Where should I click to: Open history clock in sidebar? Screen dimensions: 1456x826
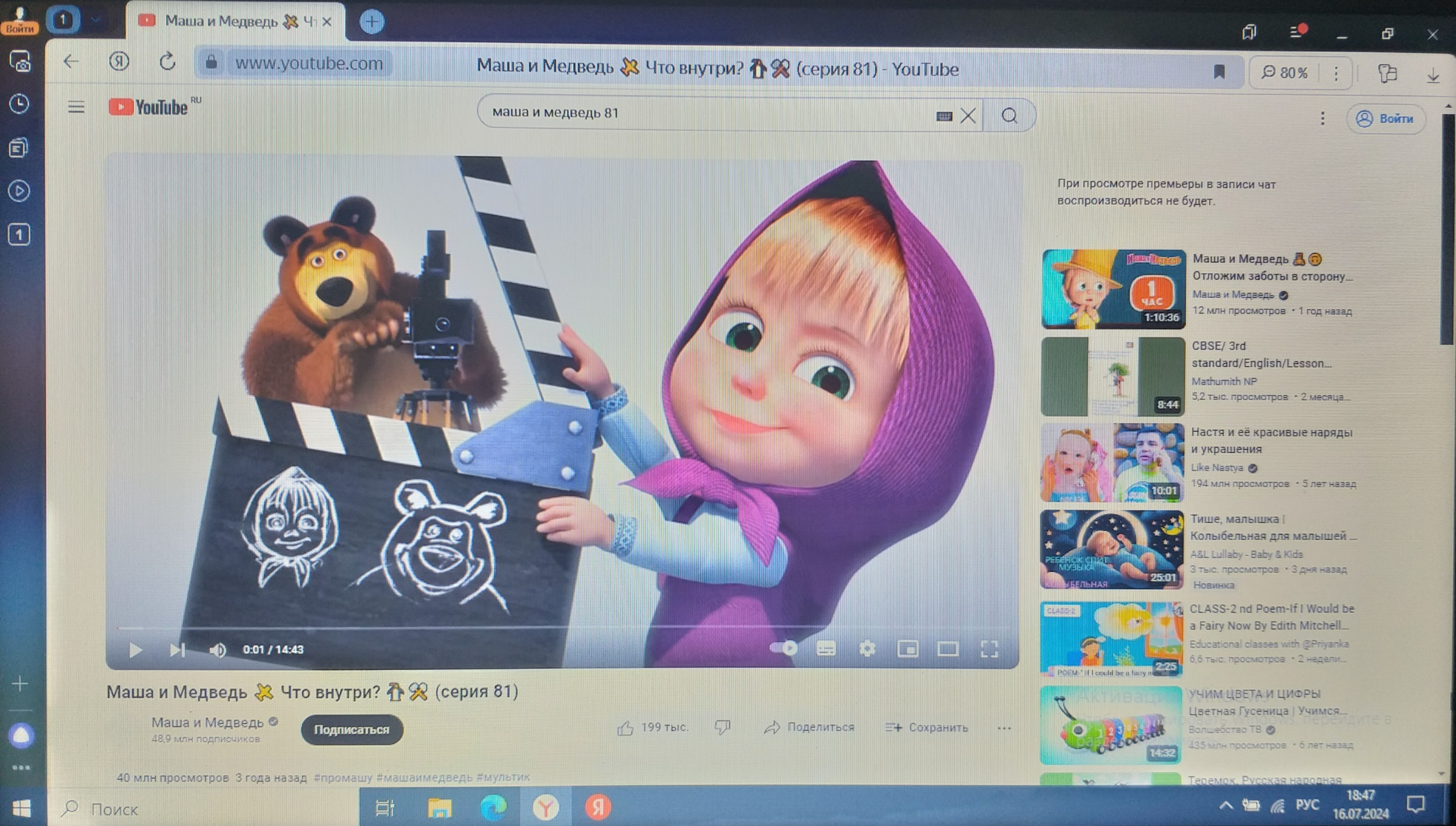pyautogui.click(x=19, y=104)
